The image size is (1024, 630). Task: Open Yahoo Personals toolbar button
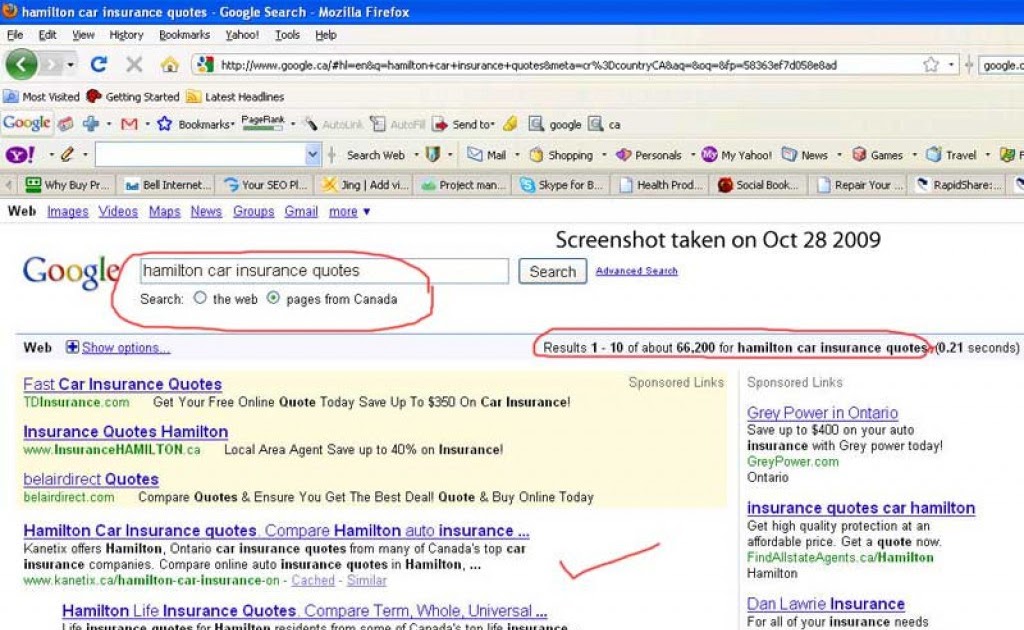click(648, 155)
